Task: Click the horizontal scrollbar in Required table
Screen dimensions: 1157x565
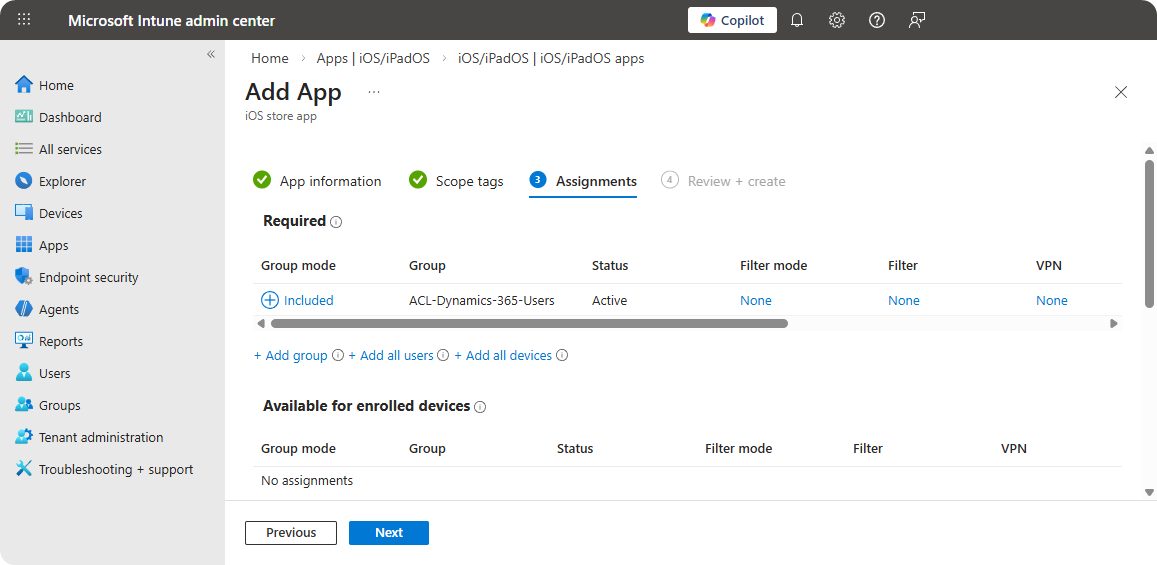Action: [x=528, y=324]
